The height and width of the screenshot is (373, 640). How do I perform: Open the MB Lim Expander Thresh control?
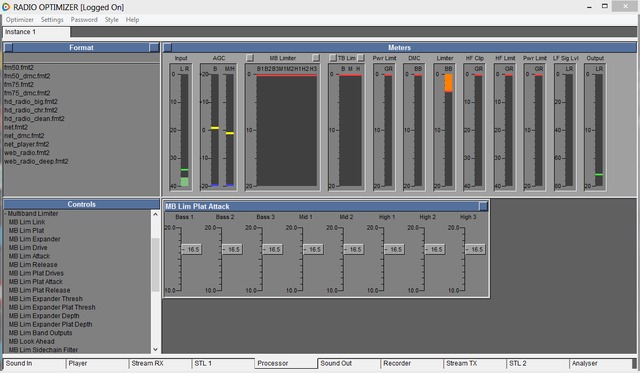(46, 299)
